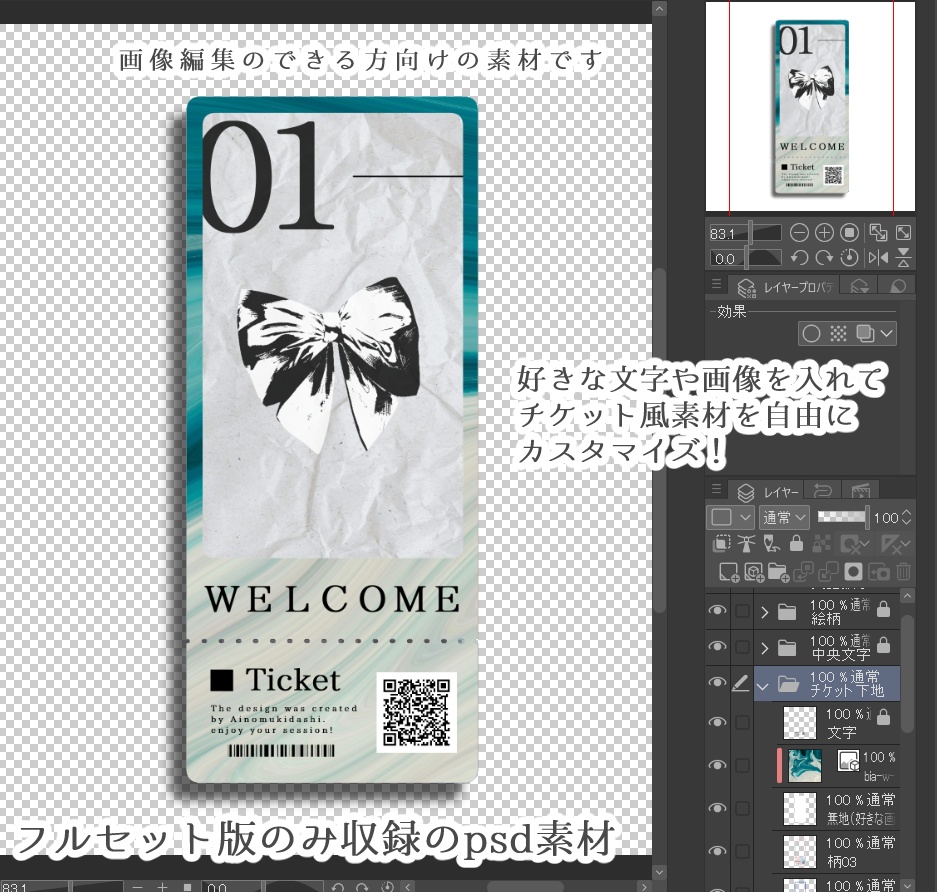Image resolution: width=937 pixels, height=892 pixels.
Task: Flip canvas vertically in Navigator
Action: (x=904, y=258)
